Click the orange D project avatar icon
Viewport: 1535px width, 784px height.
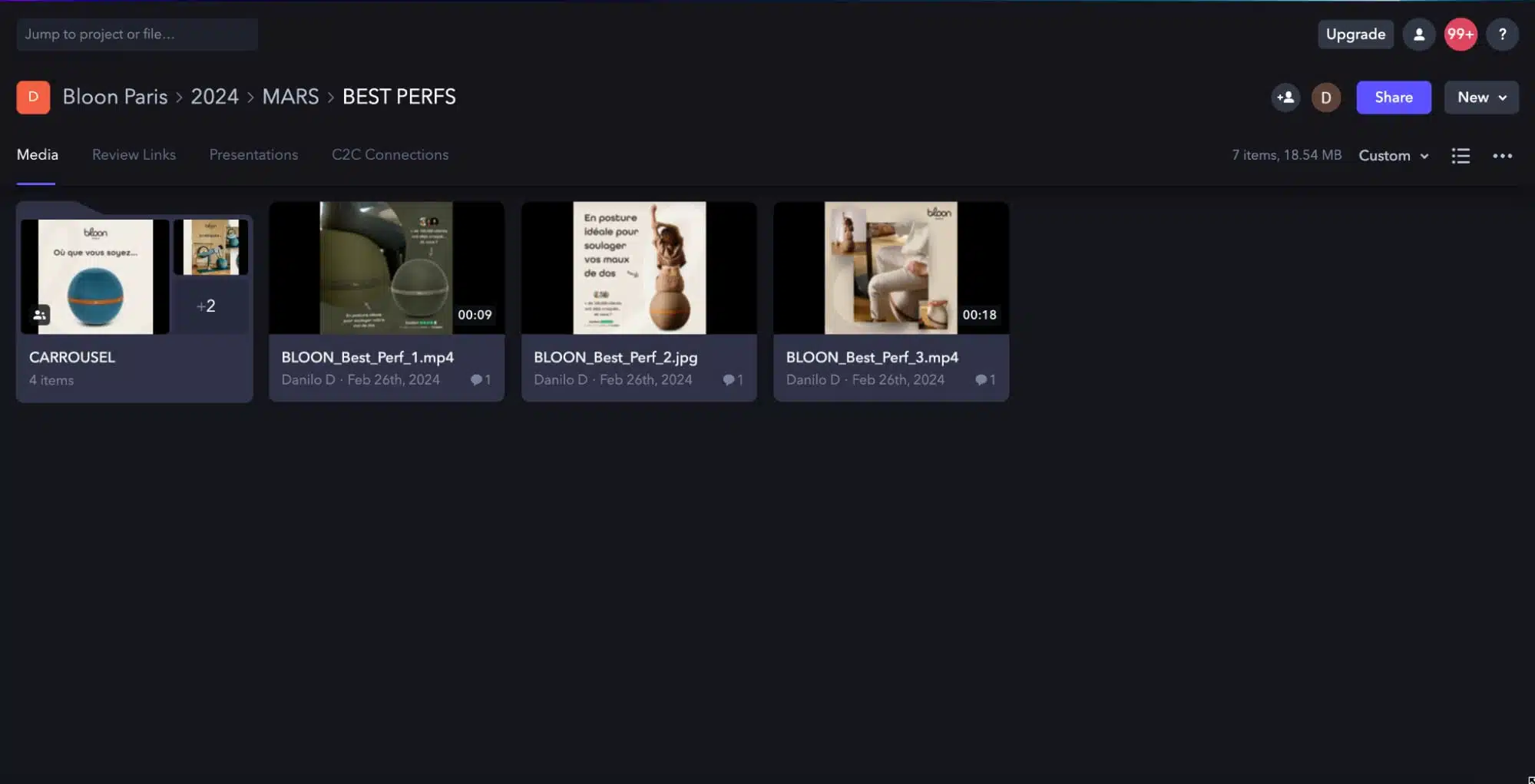(33, 97)
